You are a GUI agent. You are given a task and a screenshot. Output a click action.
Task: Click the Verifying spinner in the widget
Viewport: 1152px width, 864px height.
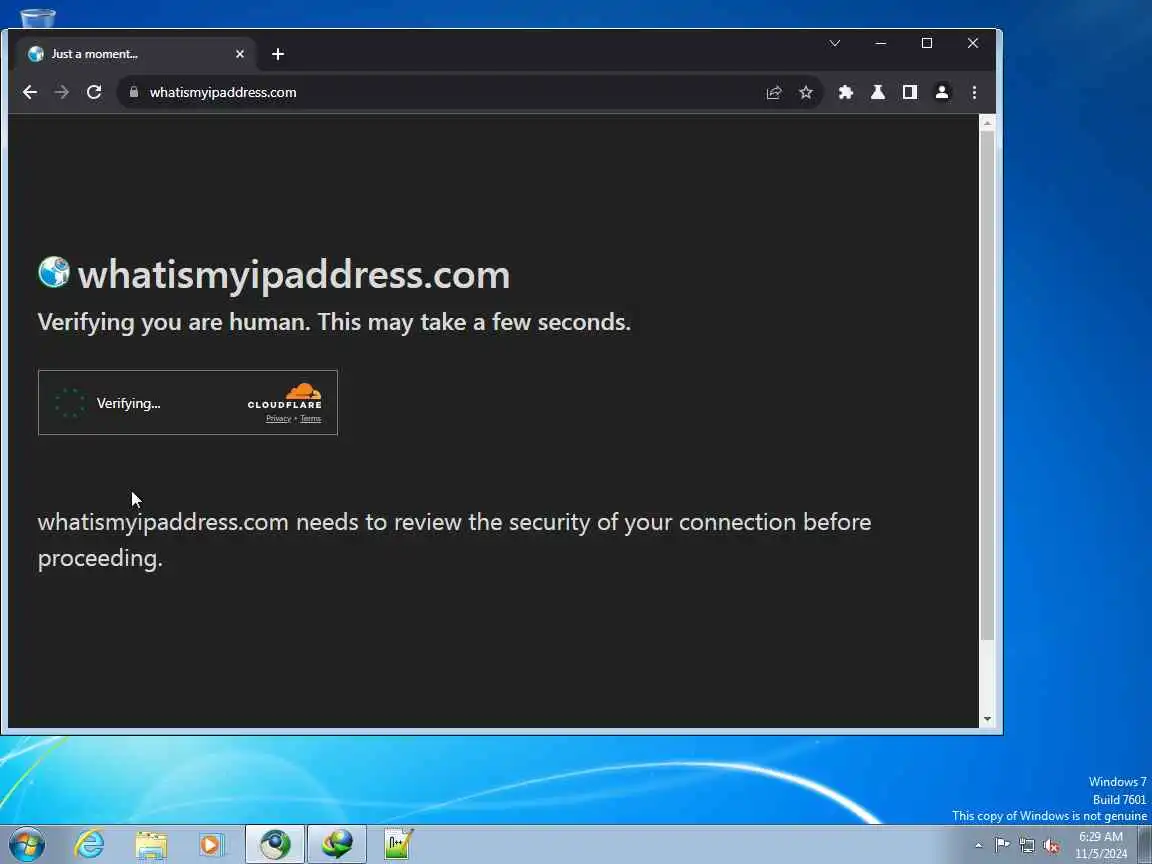pyautogui.click(x=70, y=403)
